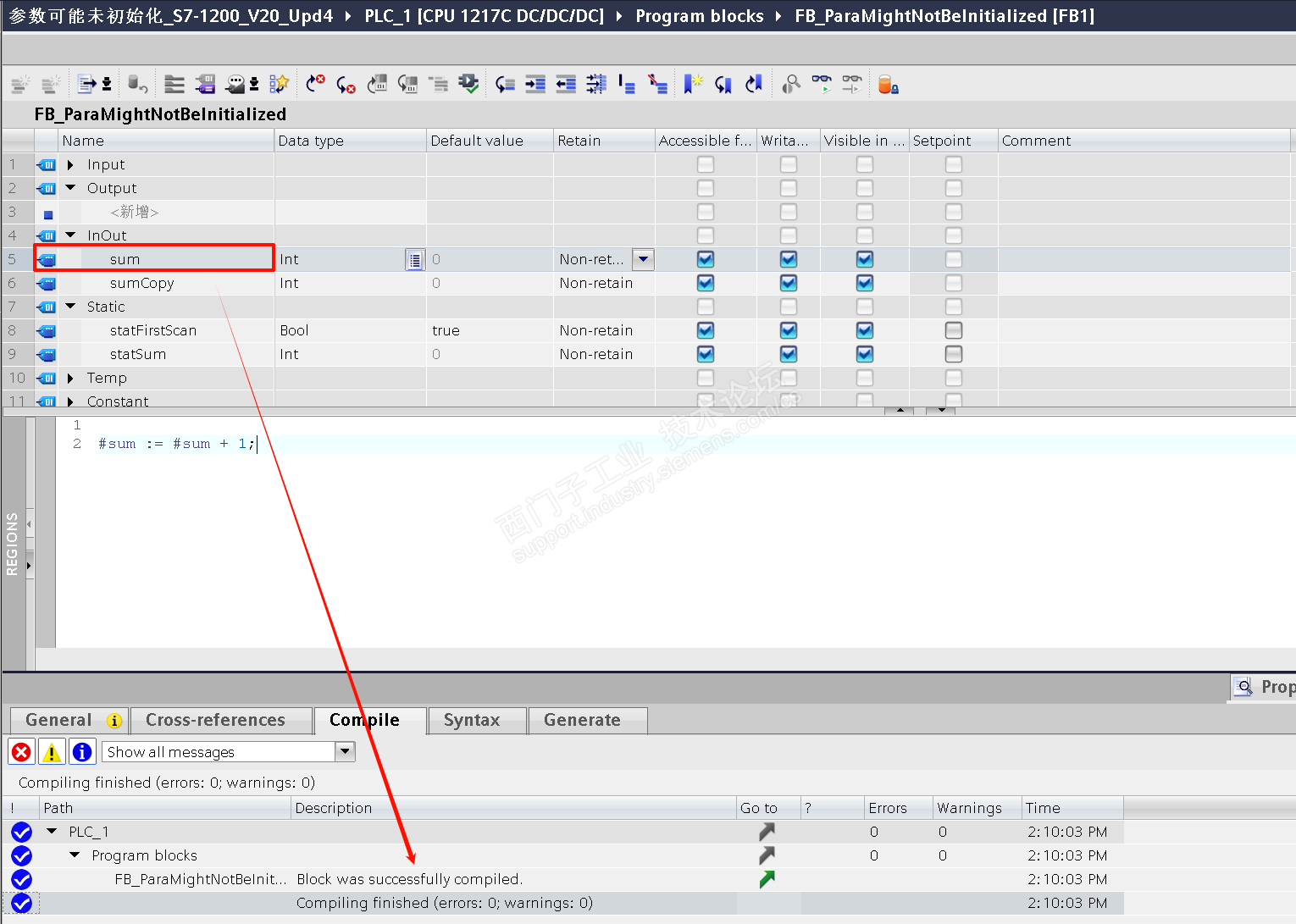The width and height of the screenshot is (1296, 924).
Task: Click the Go to arrow in Program blocks row
Action: tap(767, 855)
